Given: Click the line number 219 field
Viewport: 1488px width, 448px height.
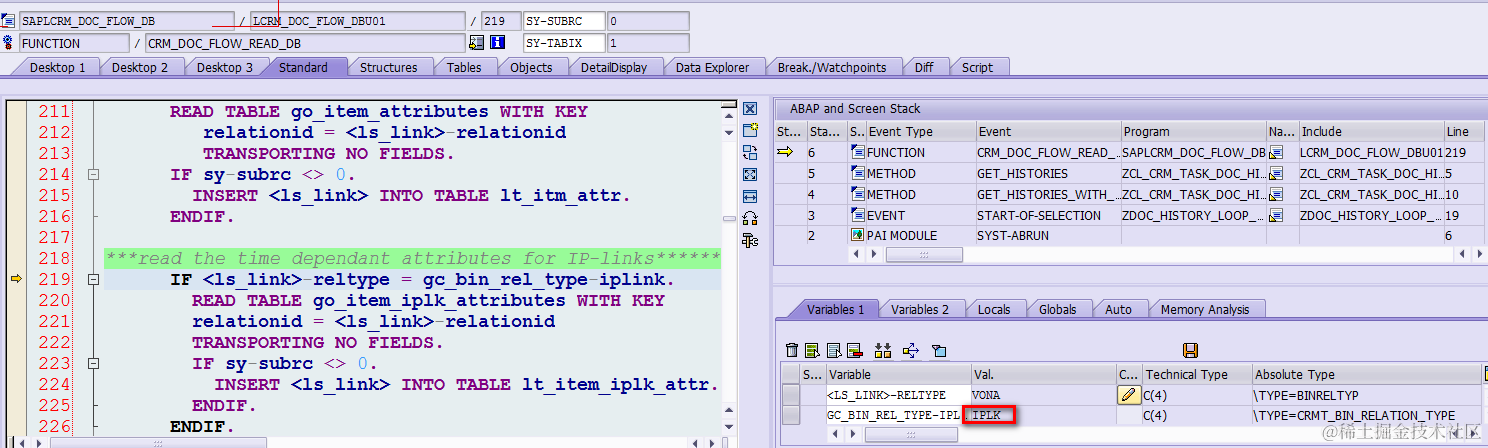Looking at the screenshot, I should tap(500, 21).
